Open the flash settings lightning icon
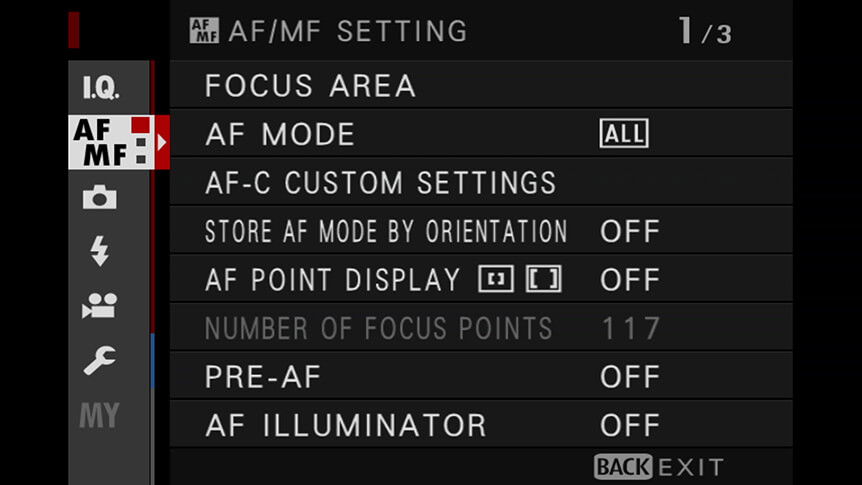This screenshot has width=862, height=485. coord(100,251)
